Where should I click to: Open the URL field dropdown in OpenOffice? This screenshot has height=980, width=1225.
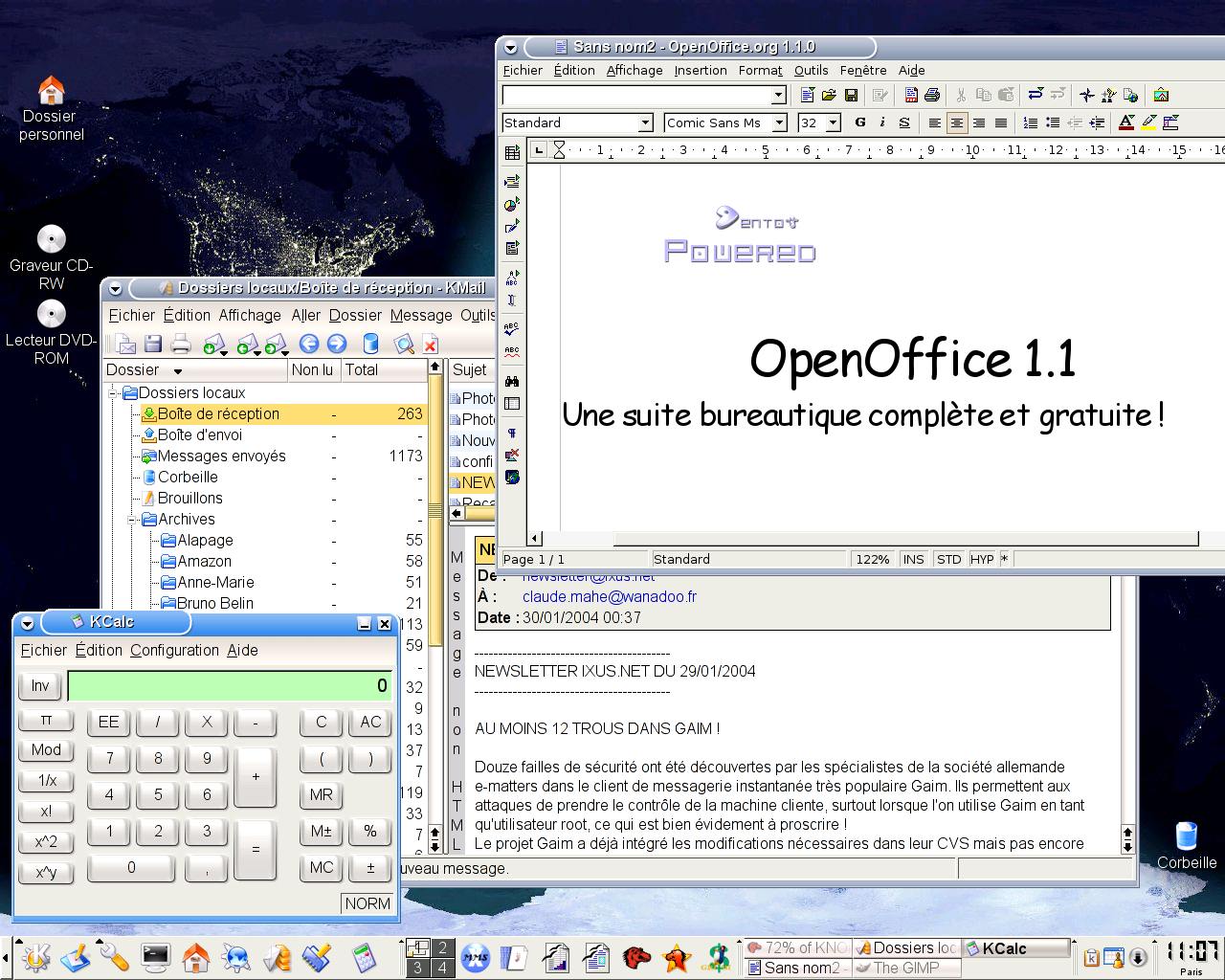pos(779,95)
